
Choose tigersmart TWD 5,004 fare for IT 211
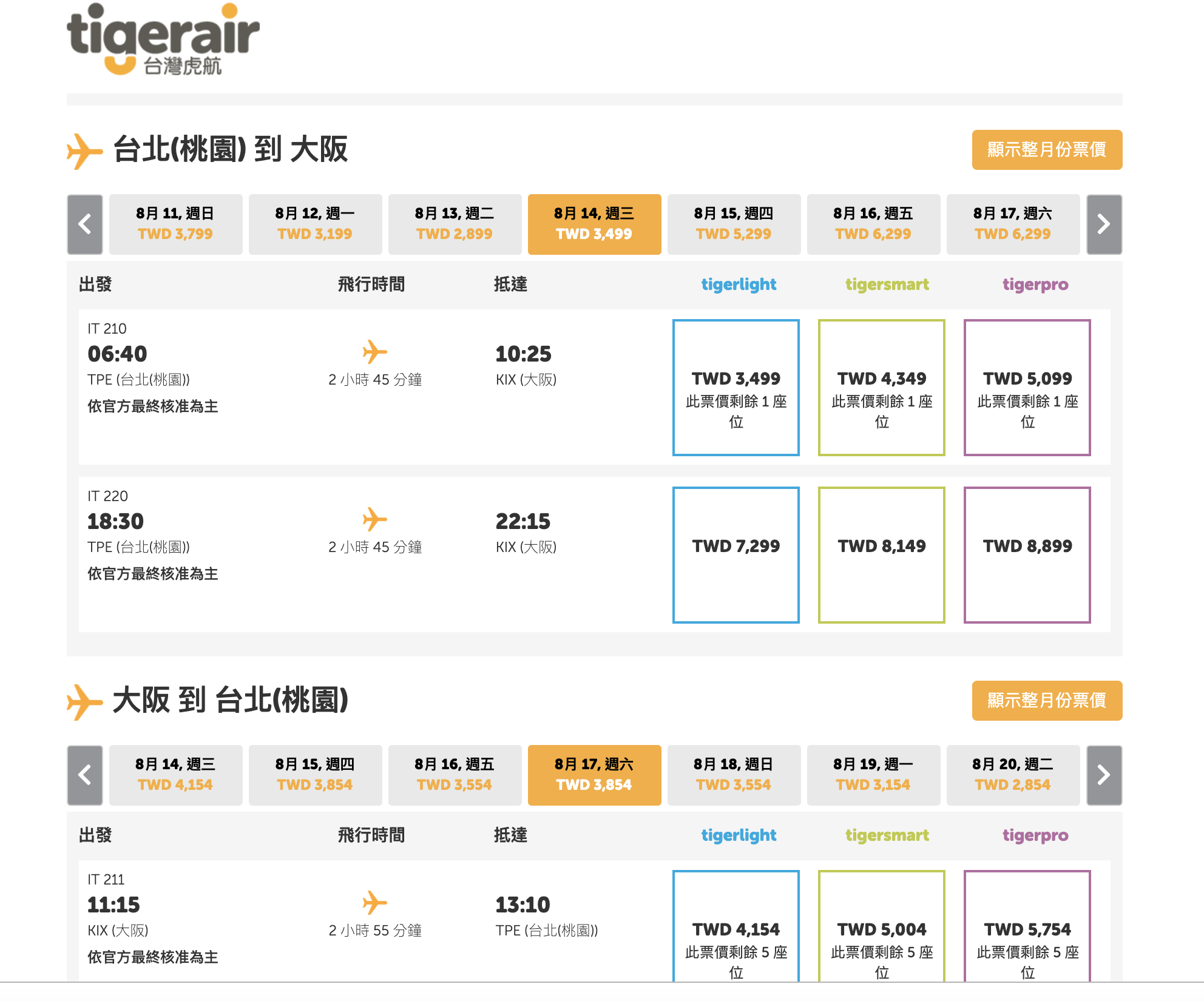882,926
